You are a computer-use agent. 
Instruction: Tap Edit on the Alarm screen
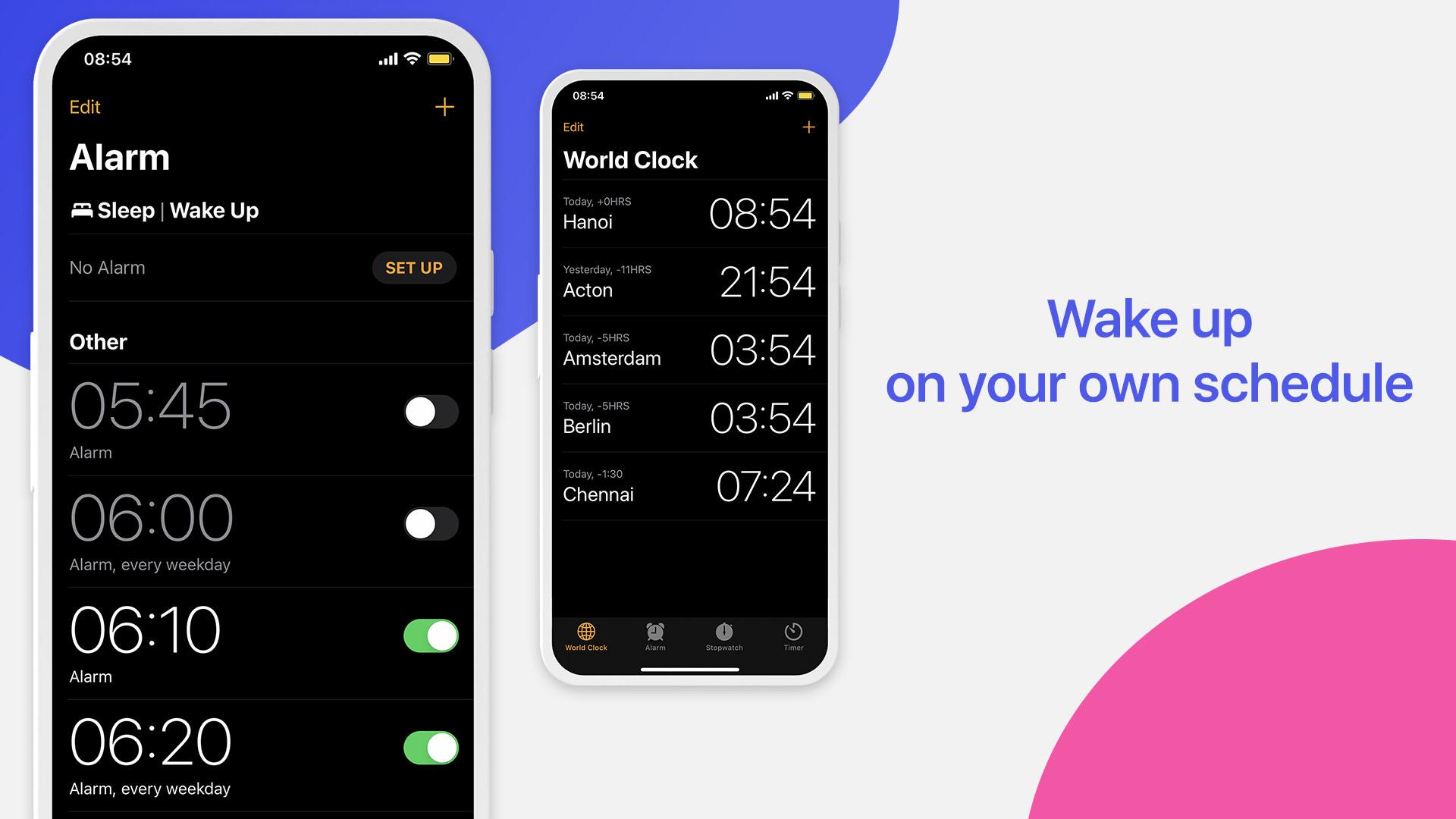tap(85, 107)
